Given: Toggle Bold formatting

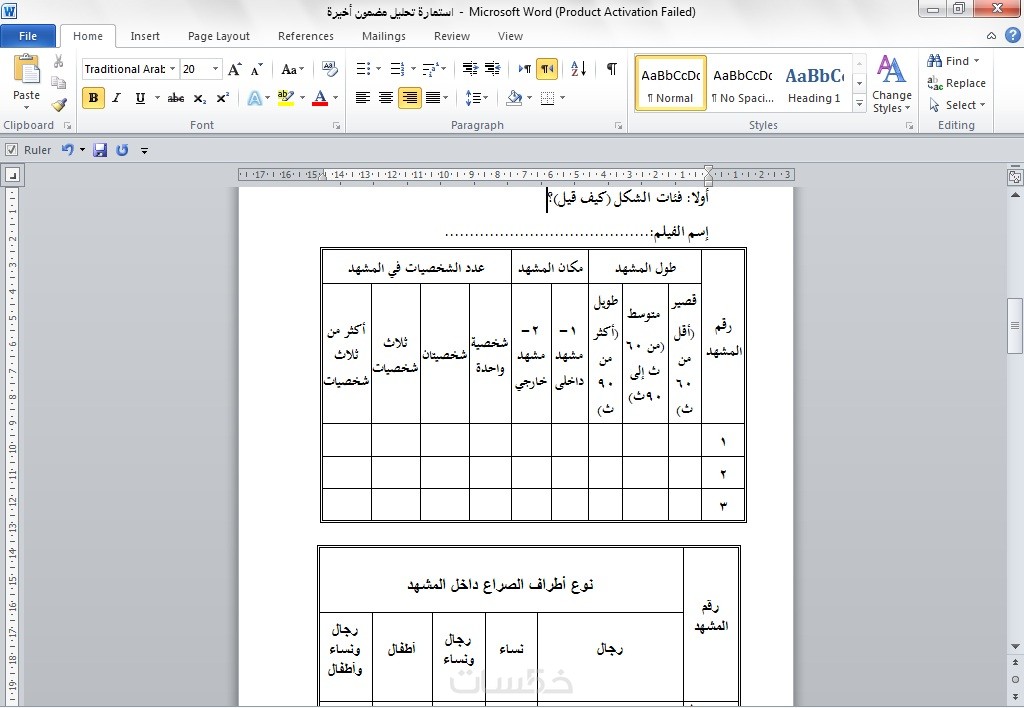Looking at the screenshot, I should [x=93, y=98].
